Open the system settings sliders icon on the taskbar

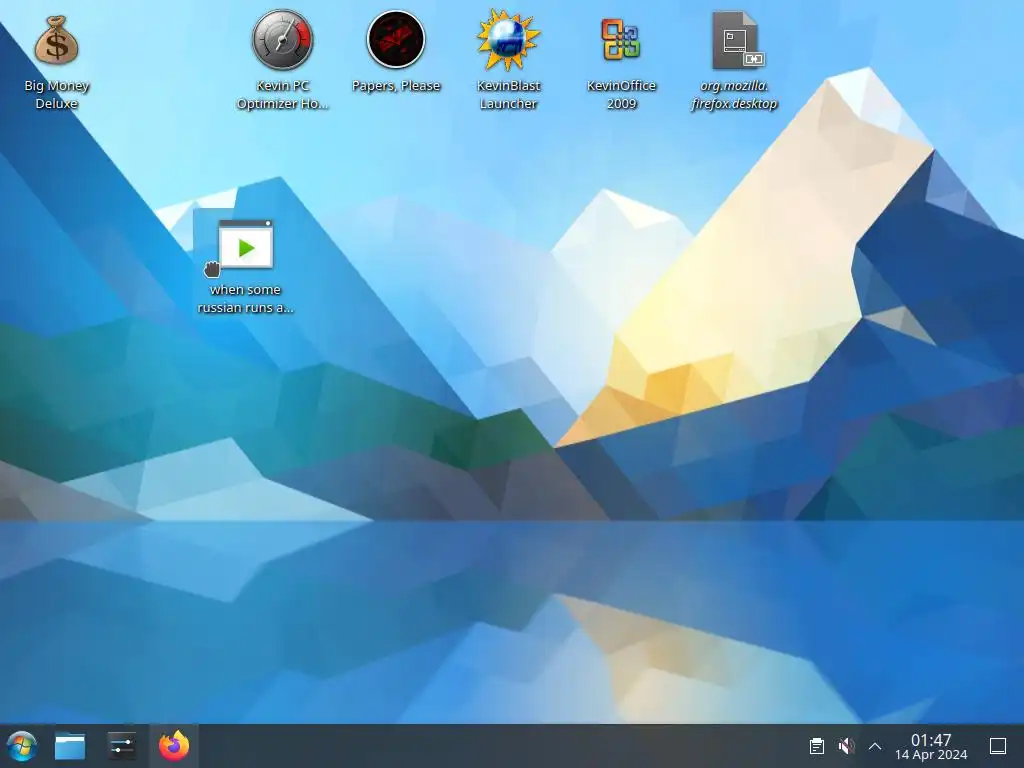click(122, 746)
